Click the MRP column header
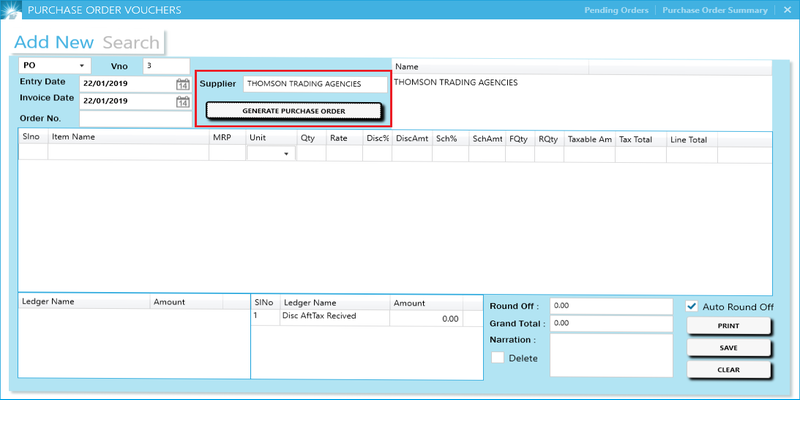The height and width of the screenshot is (435, 800). 227,138
